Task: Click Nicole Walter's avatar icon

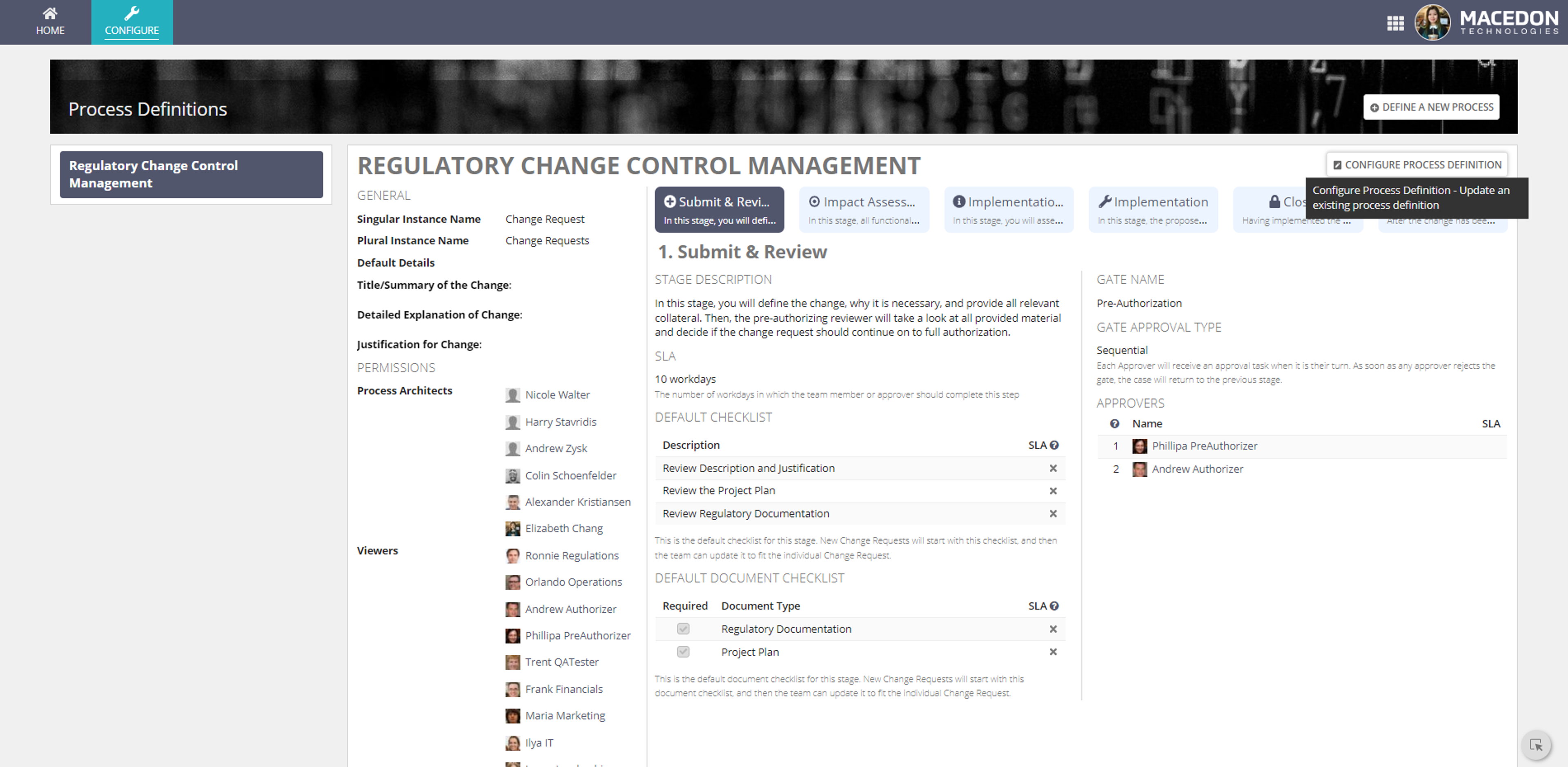Action: click(512, 395)
